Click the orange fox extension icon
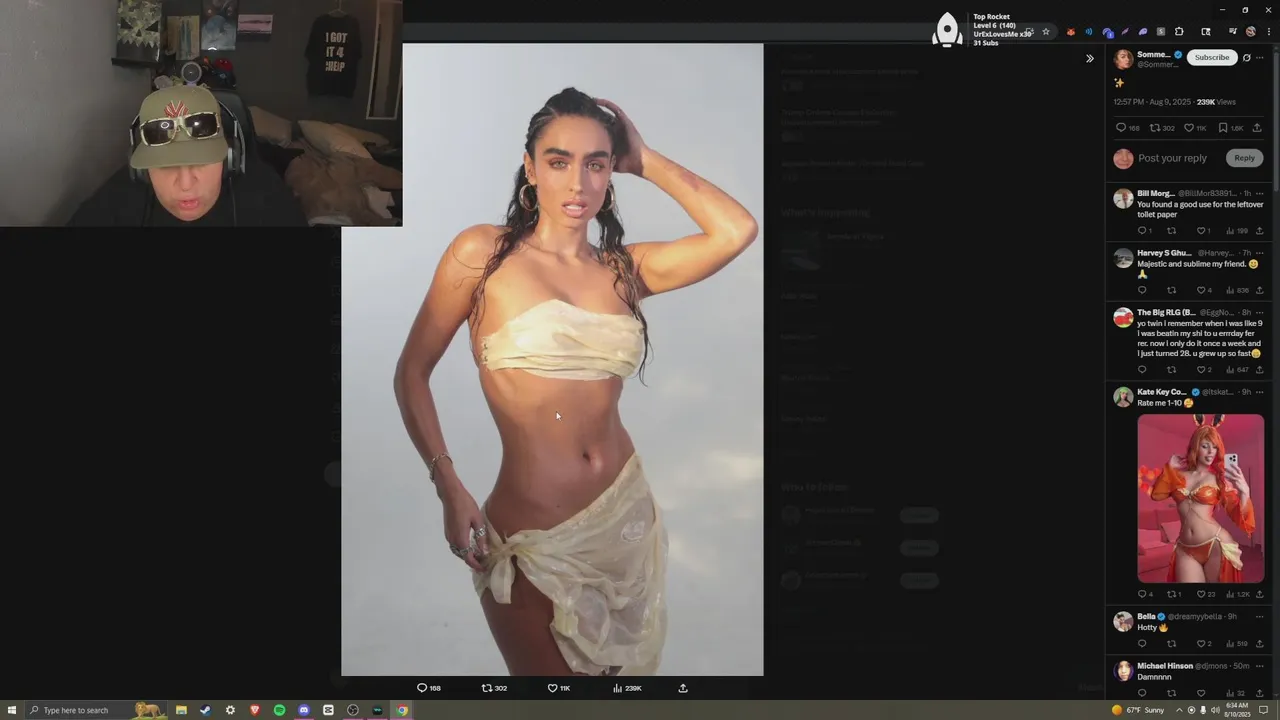The height and width of the screenshot is (720, 1280). tap(1071, 32)
